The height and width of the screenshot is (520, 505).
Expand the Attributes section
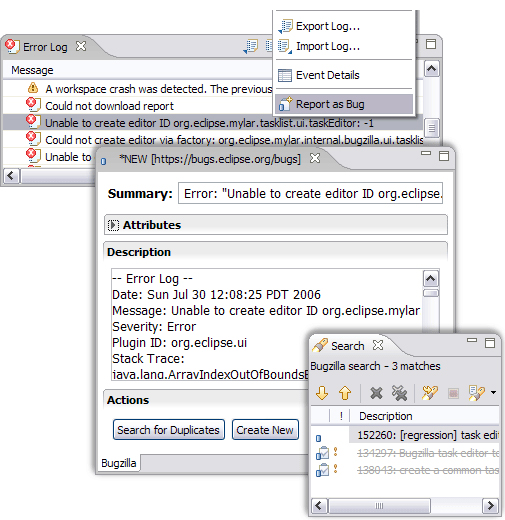coord(113,225)
